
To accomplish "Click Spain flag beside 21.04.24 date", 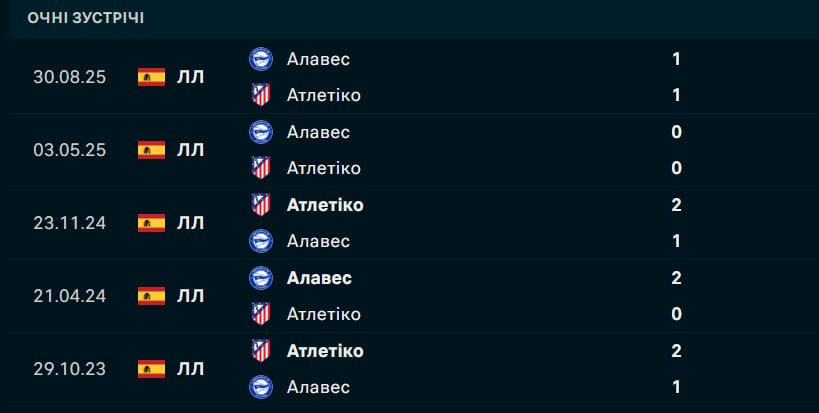I will [x=151, y=296].
